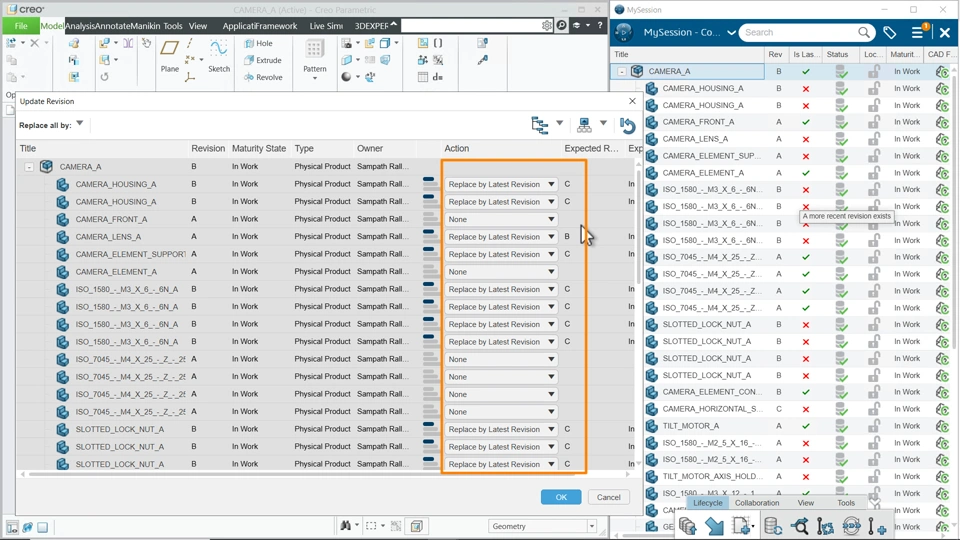Click the database refresh icon in Lifecycle toolbar
This screenshot has width=960, height=540.
(773, 526)
